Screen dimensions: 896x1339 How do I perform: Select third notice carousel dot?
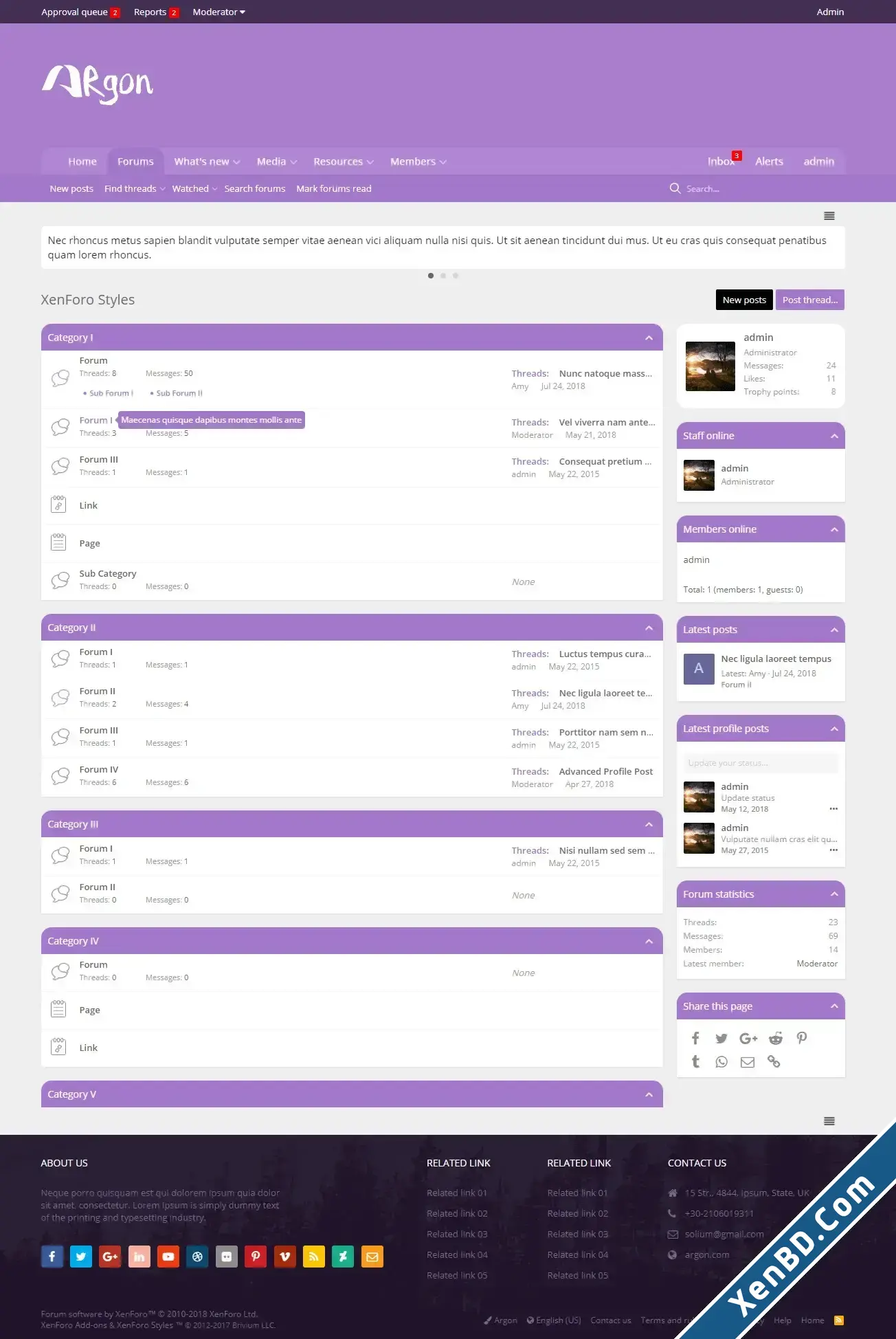(x=456, y=276)
